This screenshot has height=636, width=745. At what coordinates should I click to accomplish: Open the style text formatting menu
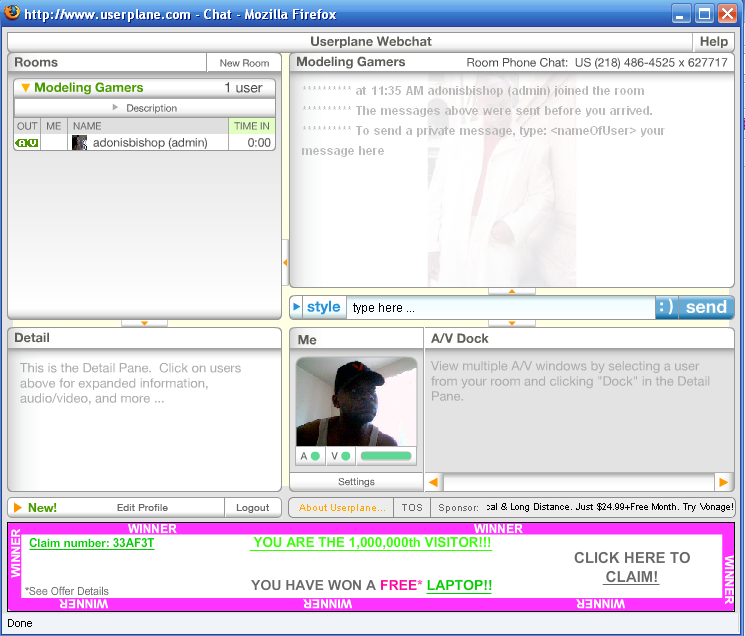[x=323, y=307]
